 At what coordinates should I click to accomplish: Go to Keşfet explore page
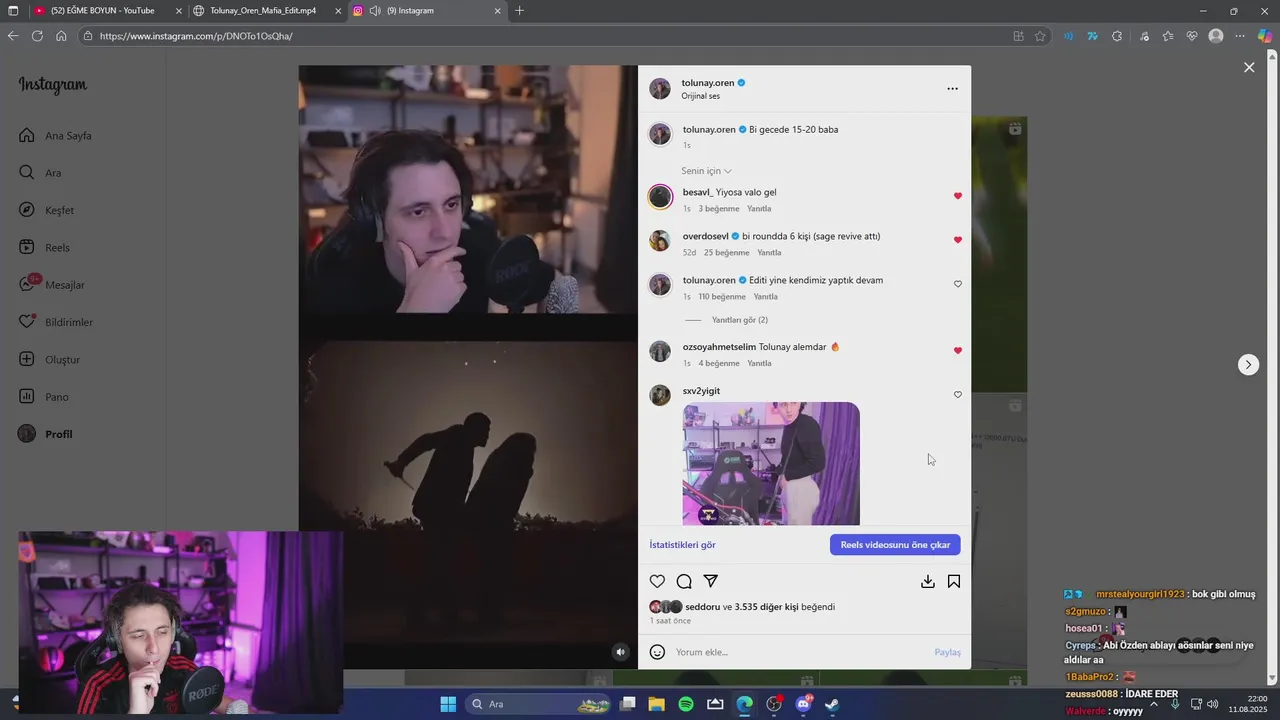point(46,210)
